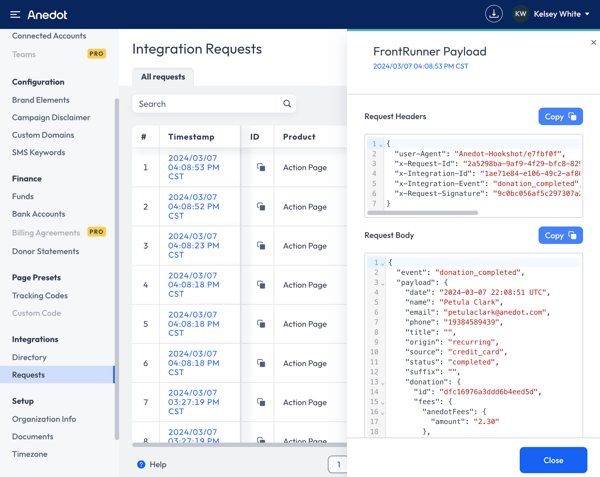Copy the Request Body
The image size is (600, 477).
click(560, 235)
